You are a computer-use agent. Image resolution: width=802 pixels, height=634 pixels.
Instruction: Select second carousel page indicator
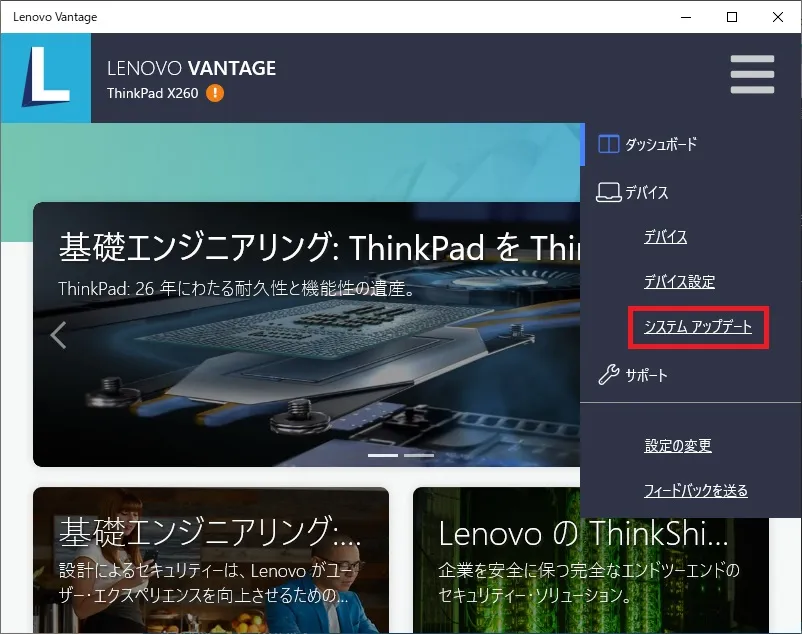click(x=419, y=455)
